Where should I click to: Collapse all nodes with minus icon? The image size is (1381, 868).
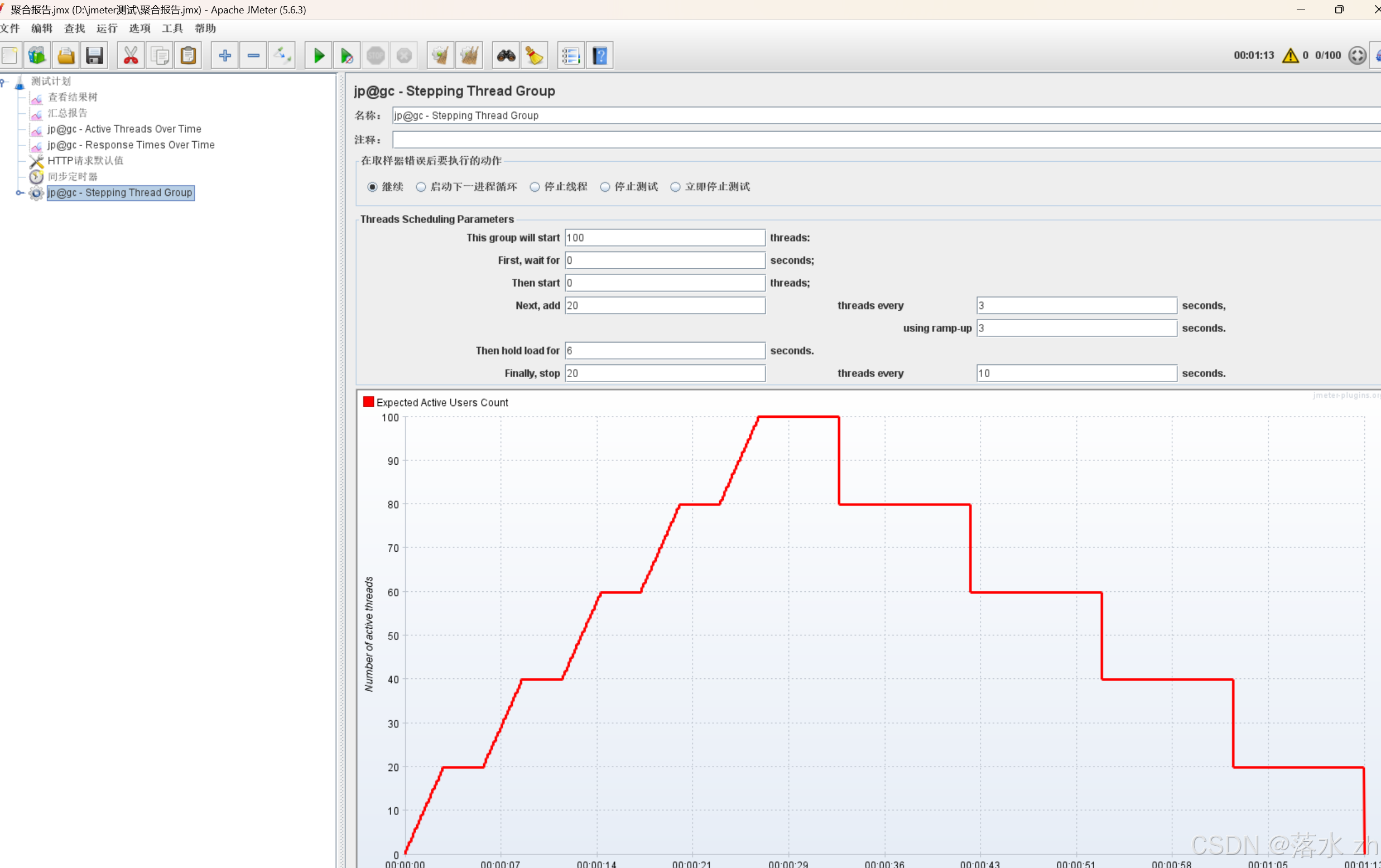253,56
